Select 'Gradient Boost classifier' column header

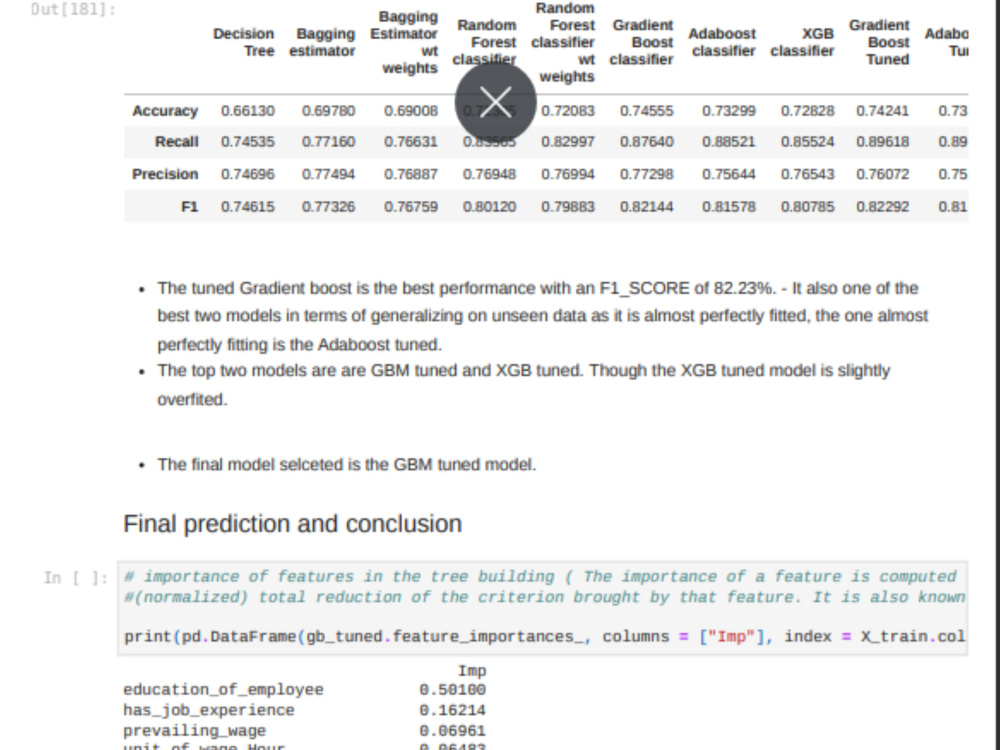tap(642, 42)
